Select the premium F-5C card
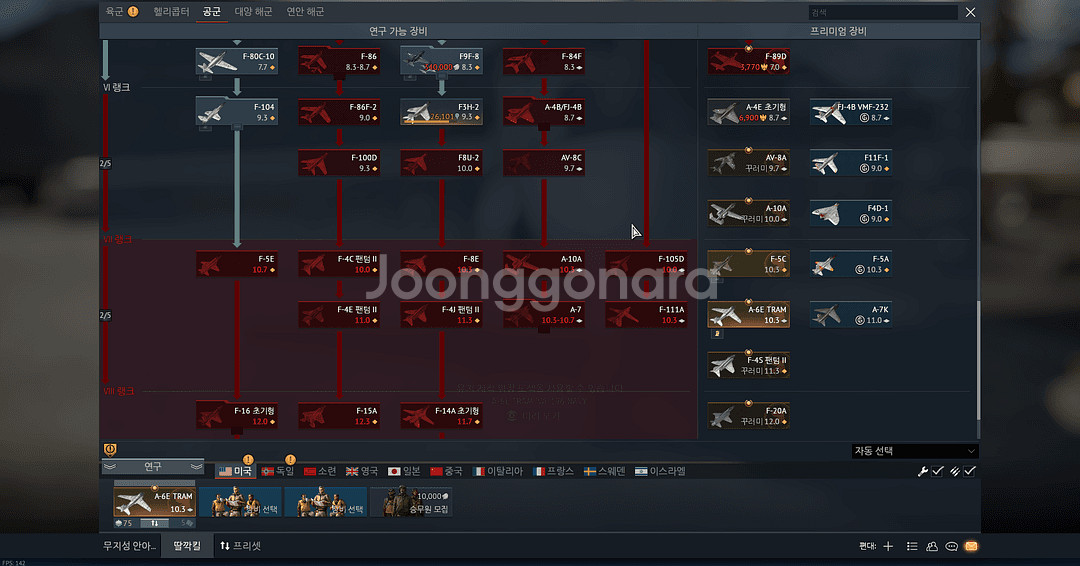This screenshot has width=1080, height=566. click(x=749, y=264)
